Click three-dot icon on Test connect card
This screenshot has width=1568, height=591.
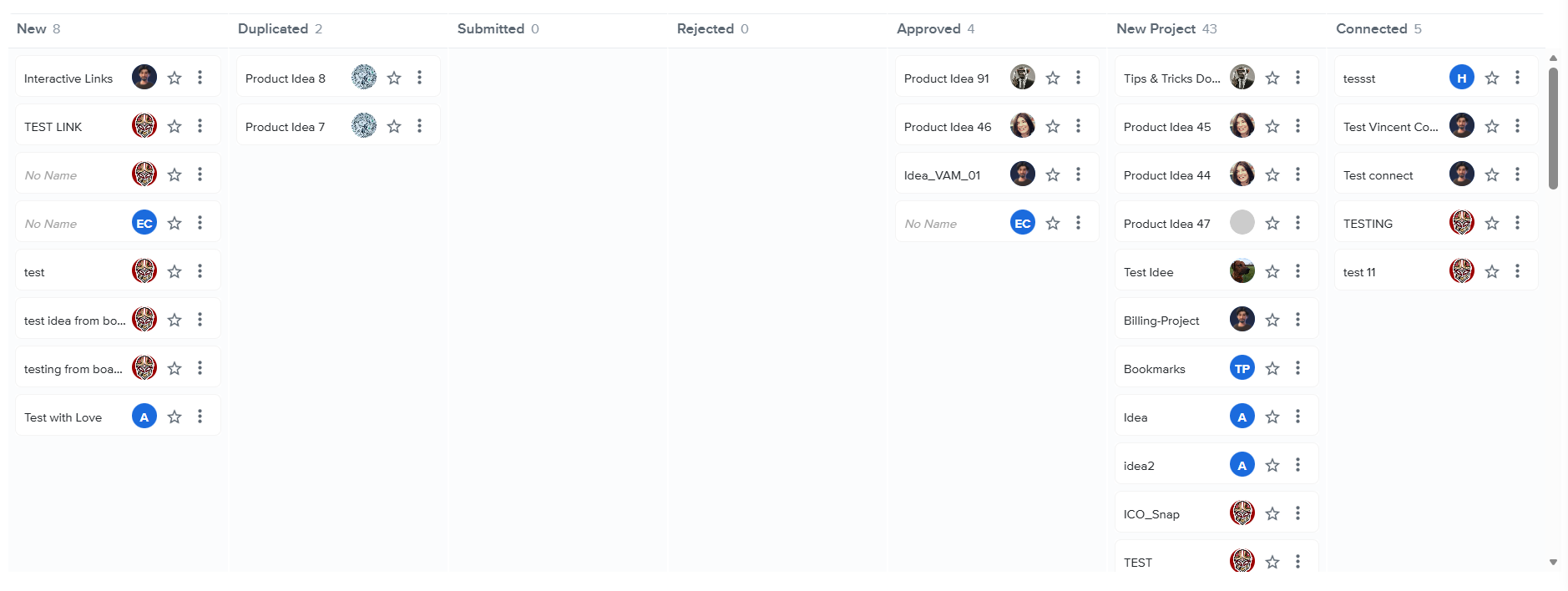pos(1517,174)
